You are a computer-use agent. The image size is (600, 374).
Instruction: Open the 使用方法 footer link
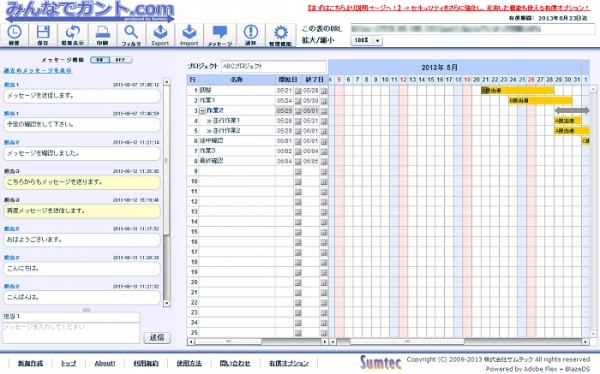pyautogui.click(x=189, y=363)
